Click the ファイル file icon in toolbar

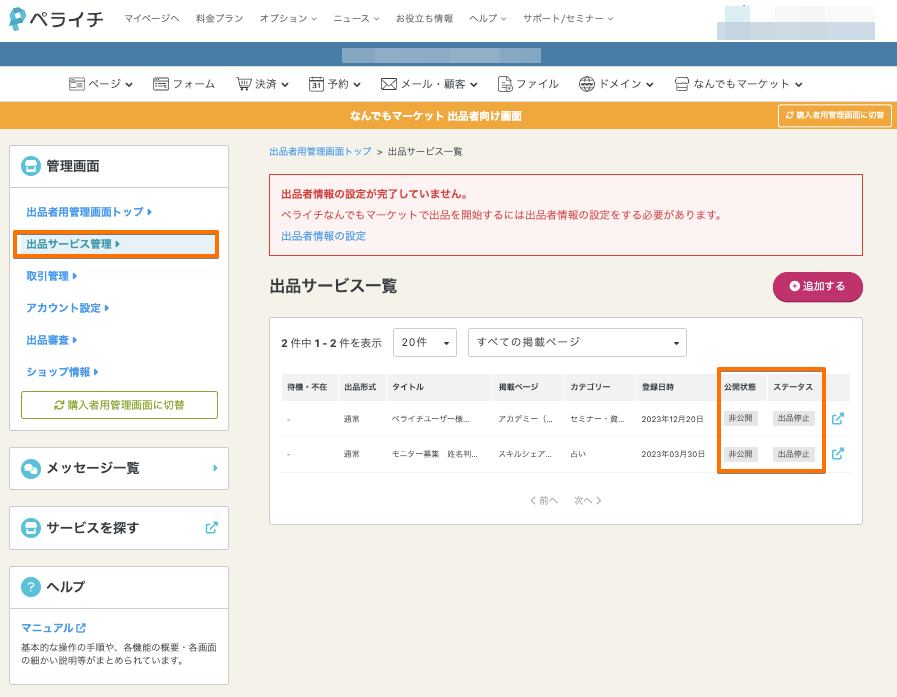505,84
